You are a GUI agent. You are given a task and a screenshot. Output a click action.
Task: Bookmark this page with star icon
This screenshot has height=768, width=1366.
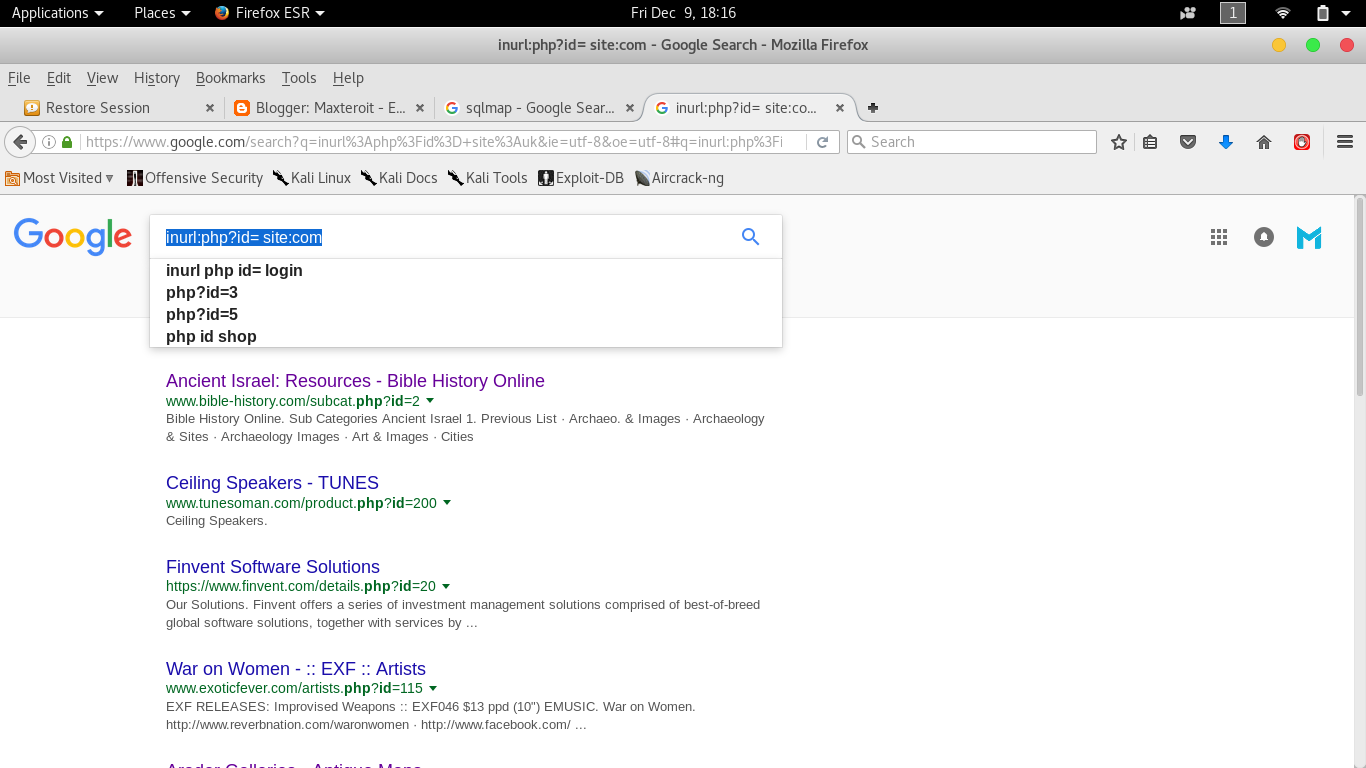click(1119, 142)
